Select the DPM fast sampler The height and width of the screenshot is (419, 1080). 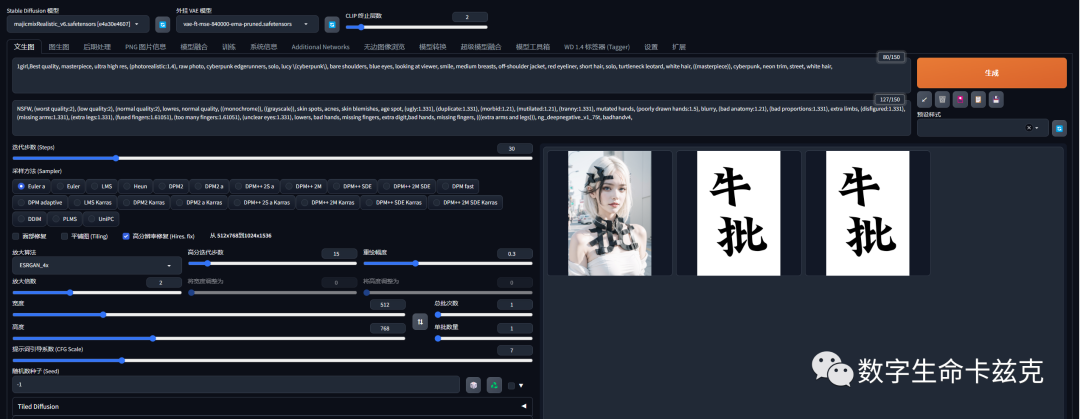[x=458, y=186]
